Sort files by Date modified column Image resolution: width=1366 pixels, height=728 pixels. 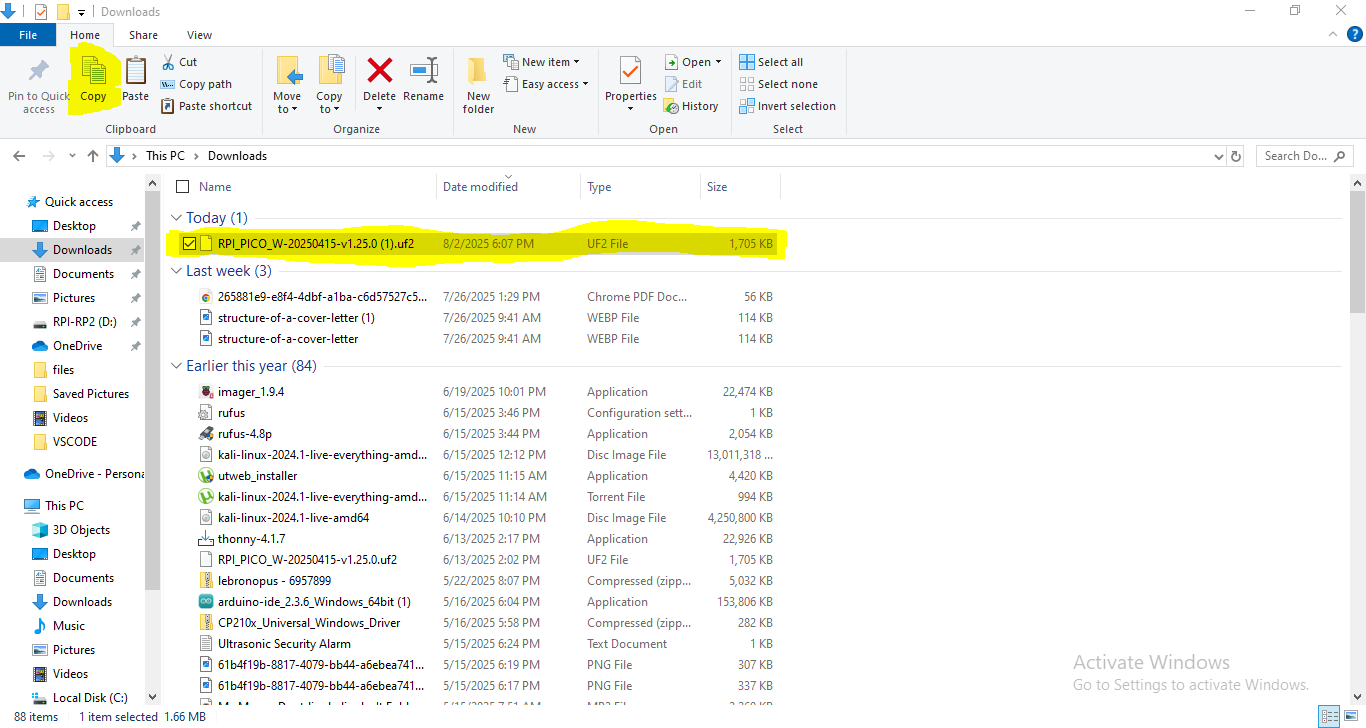point(510,186)
